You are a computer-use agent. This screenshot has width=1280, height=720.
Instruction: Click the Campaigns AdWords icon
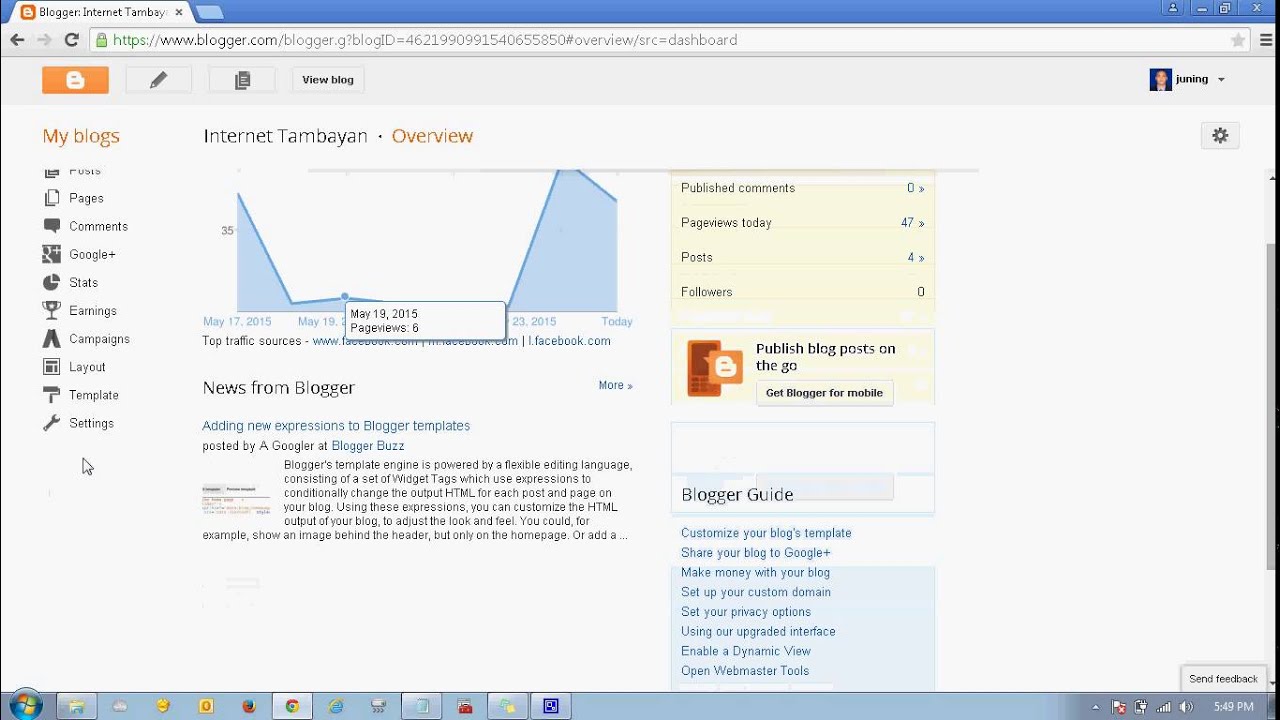pos(52,339)
